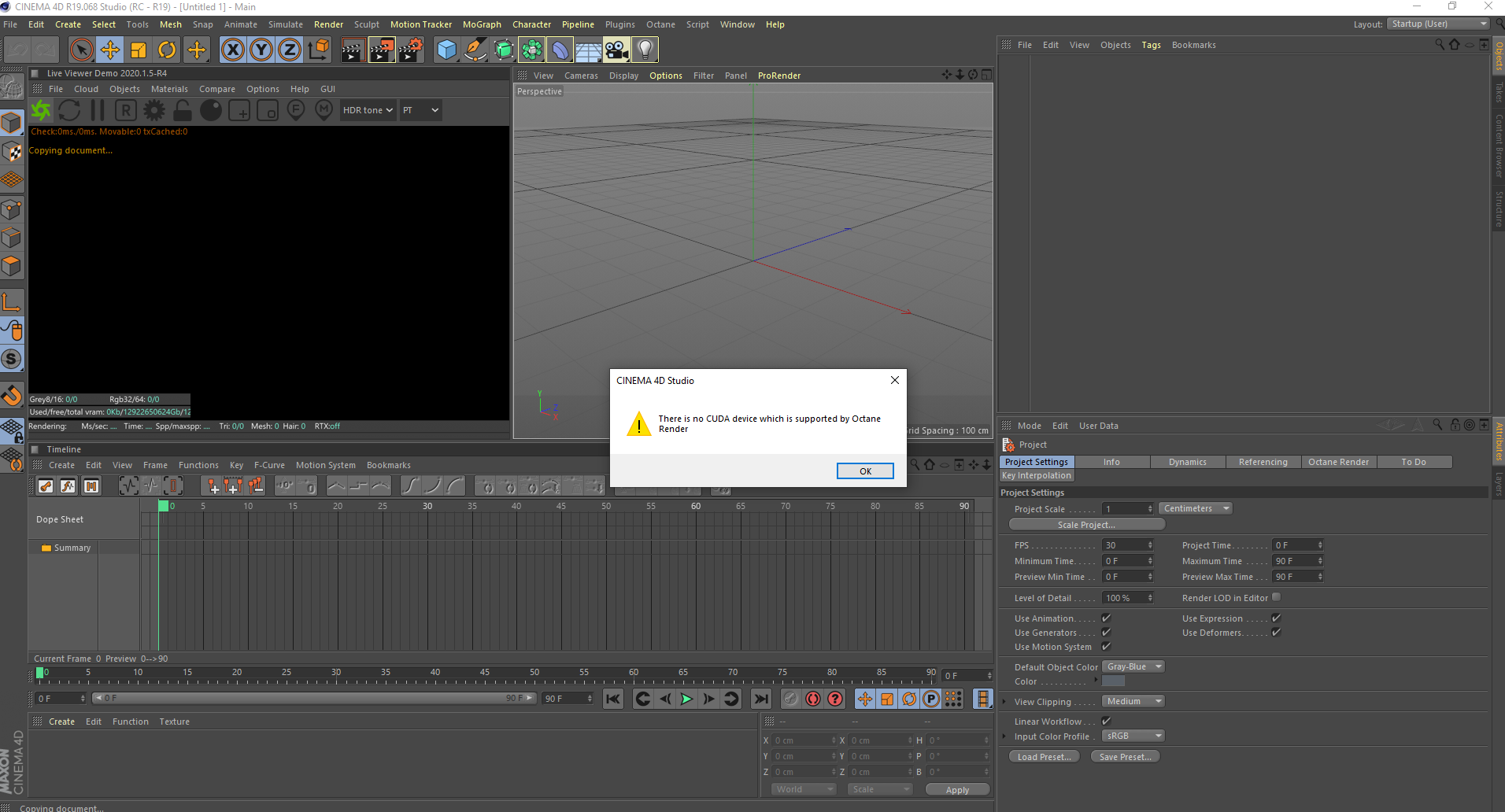Open the MoGraph menu
Viewport: 1505px width, 812px height.
pyautogui.click(x=482, y=24)
